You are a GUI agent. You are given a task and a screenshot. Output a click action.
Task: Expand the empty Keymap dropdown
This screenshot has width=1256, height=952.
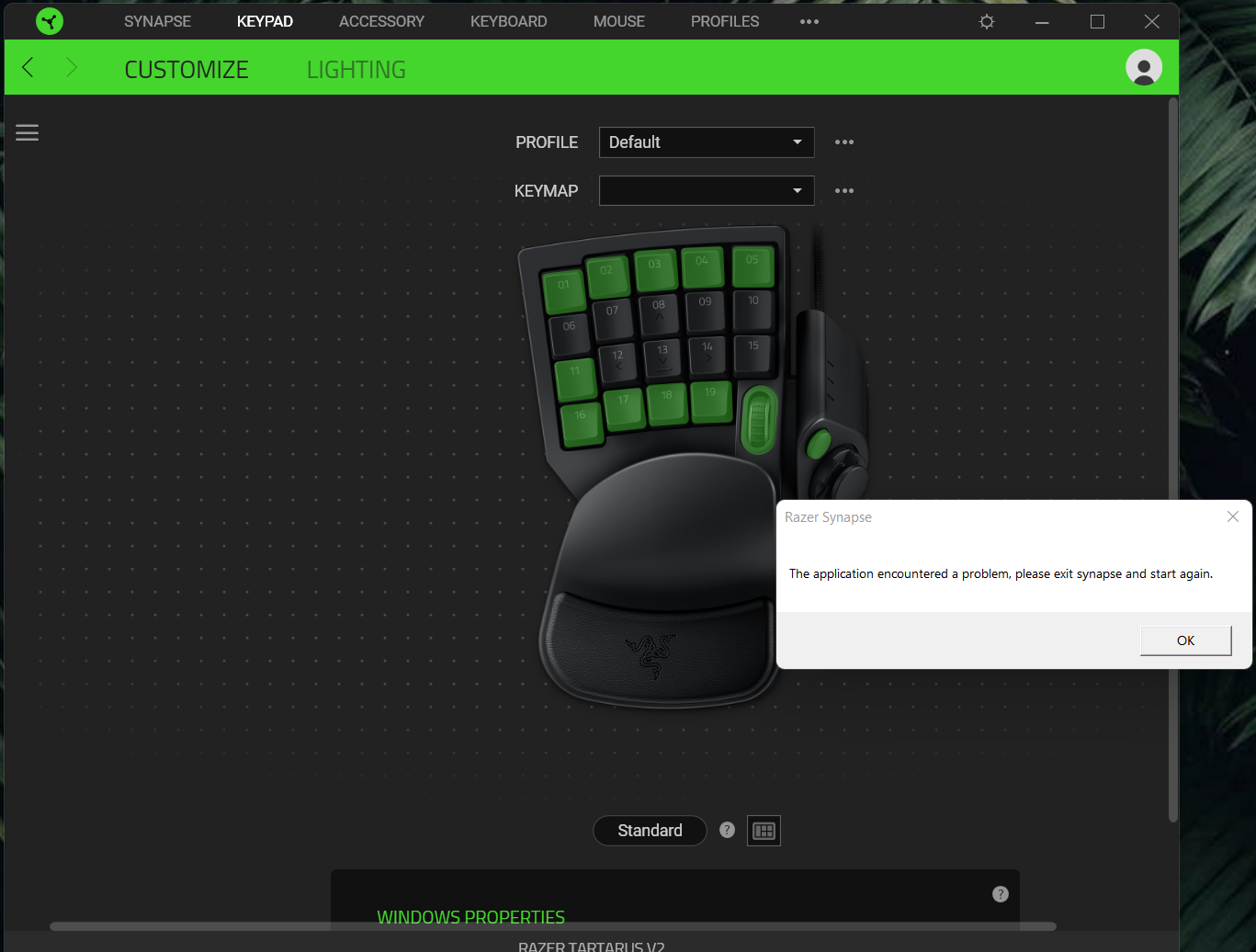point(707,190)
